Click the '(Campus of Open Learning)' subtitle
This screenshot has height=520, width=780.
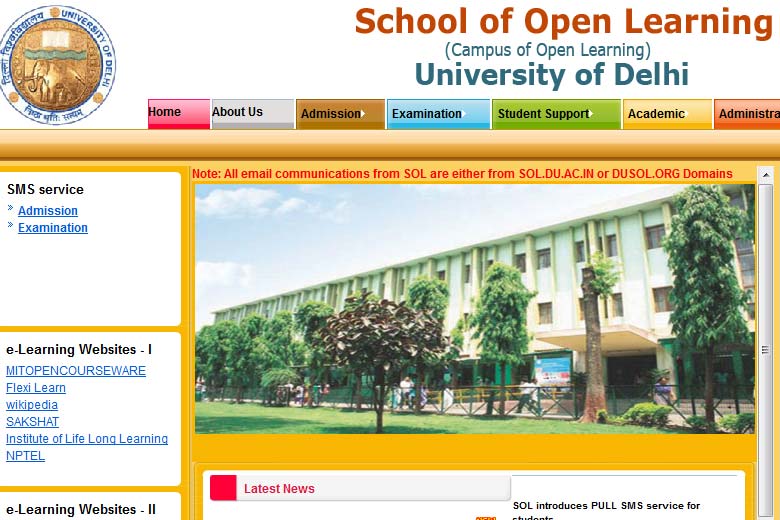click(547, 50)
